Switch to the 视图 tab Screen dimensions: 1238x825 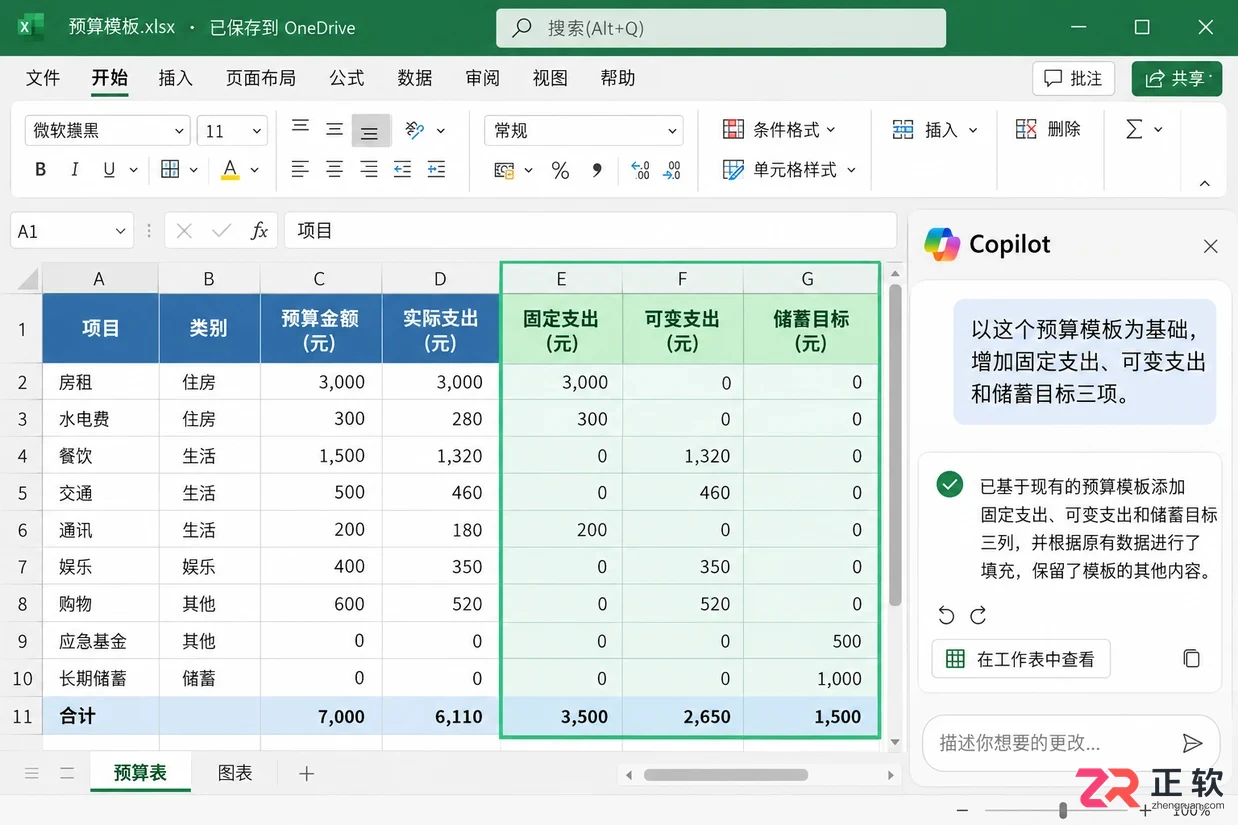click(x=550, y=78)
